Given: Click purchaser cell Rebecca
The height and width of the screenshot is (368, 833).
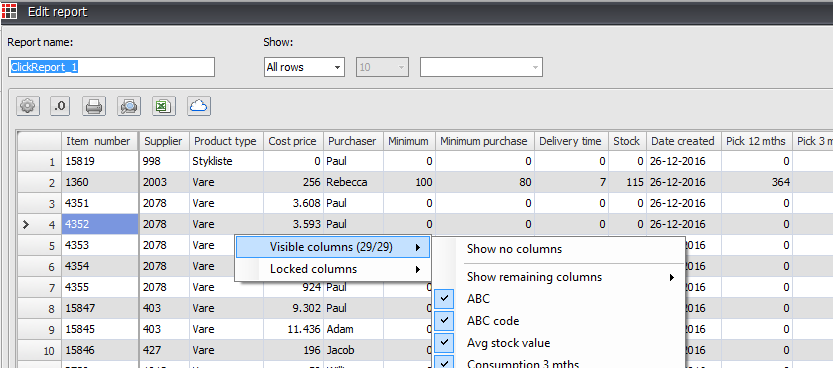Looking at the screenshot, I should pyautogui.click(x=353, y=182).
